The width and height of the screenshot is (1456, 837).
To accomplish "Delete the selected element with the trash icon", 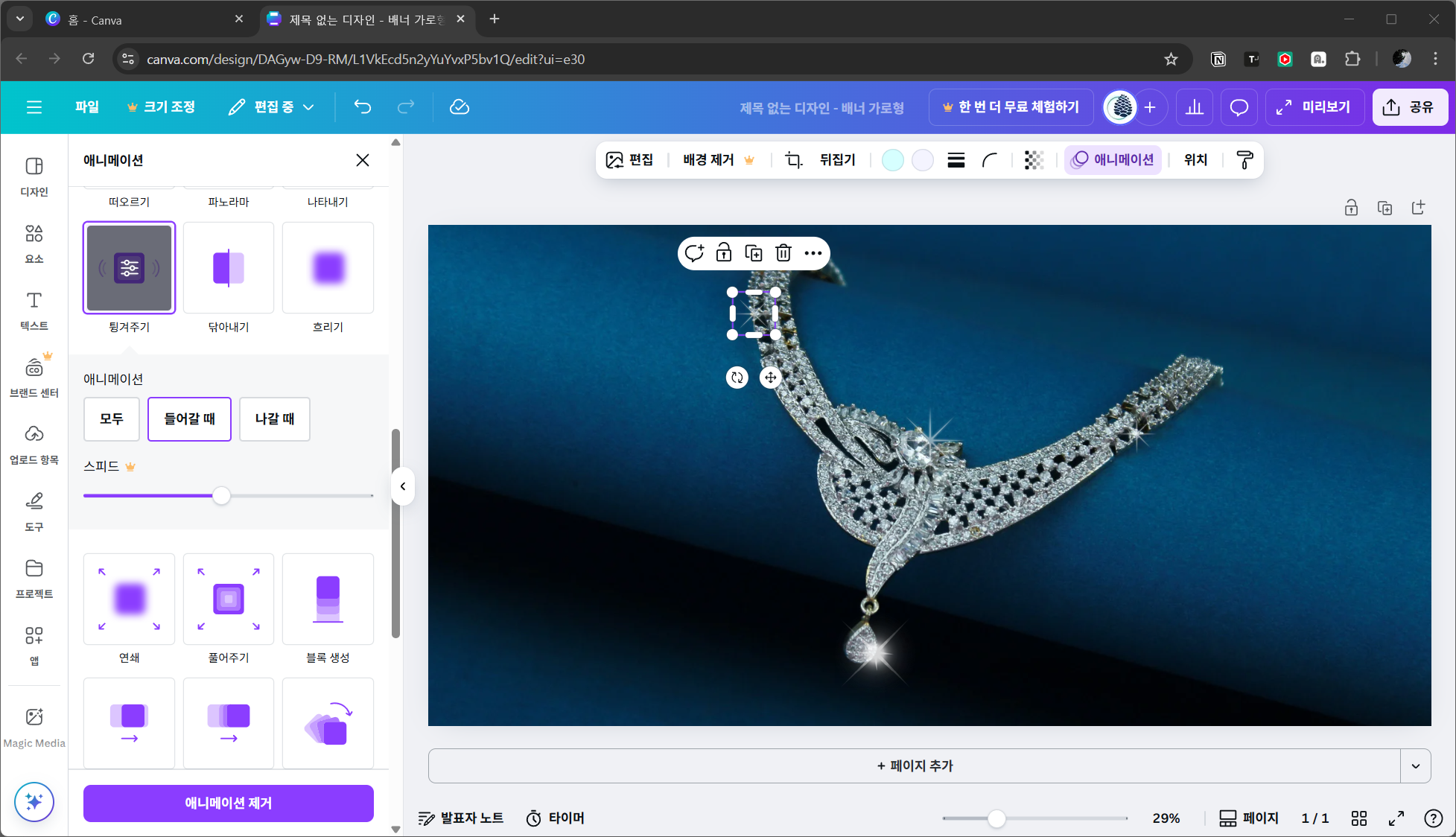I will [783, 253].
